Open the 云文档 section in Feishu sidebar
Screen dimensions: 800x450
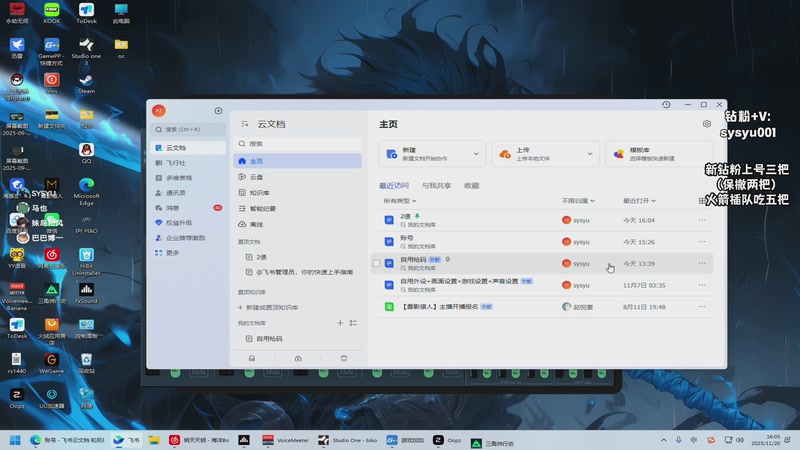point(188,148)
